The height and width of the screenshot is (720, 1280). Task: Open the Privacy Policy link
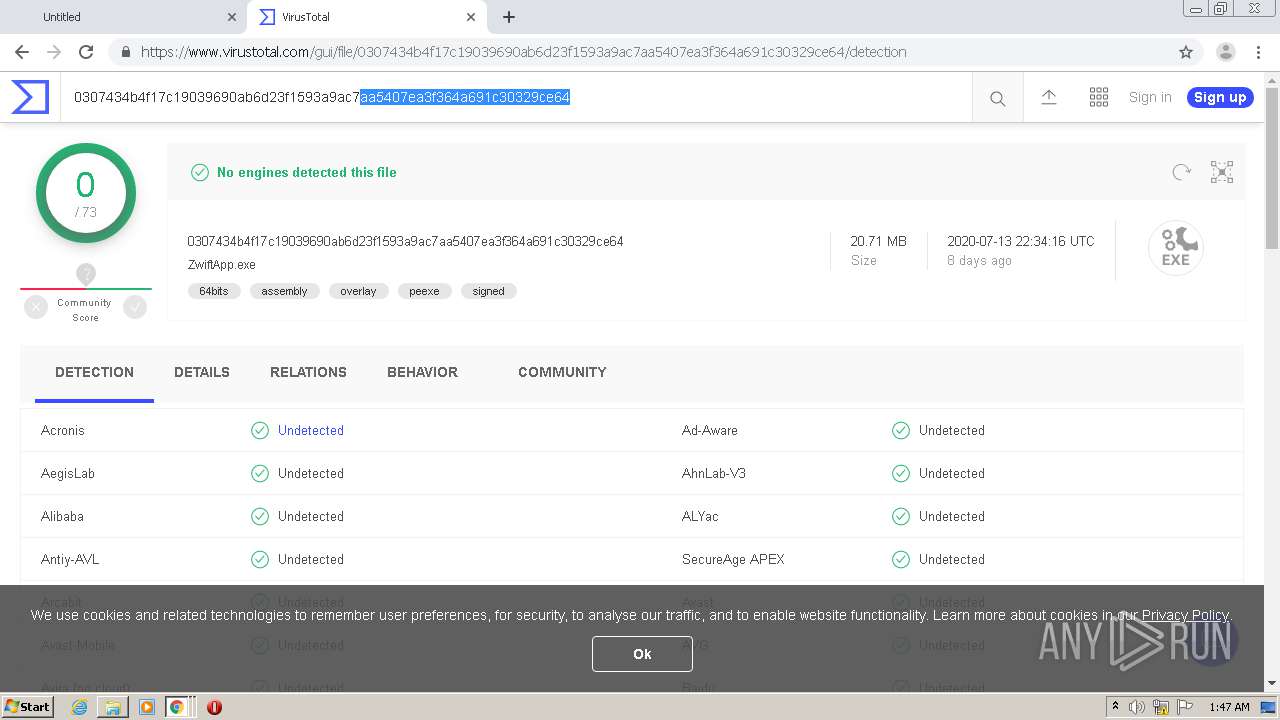tap(1185, 615)
